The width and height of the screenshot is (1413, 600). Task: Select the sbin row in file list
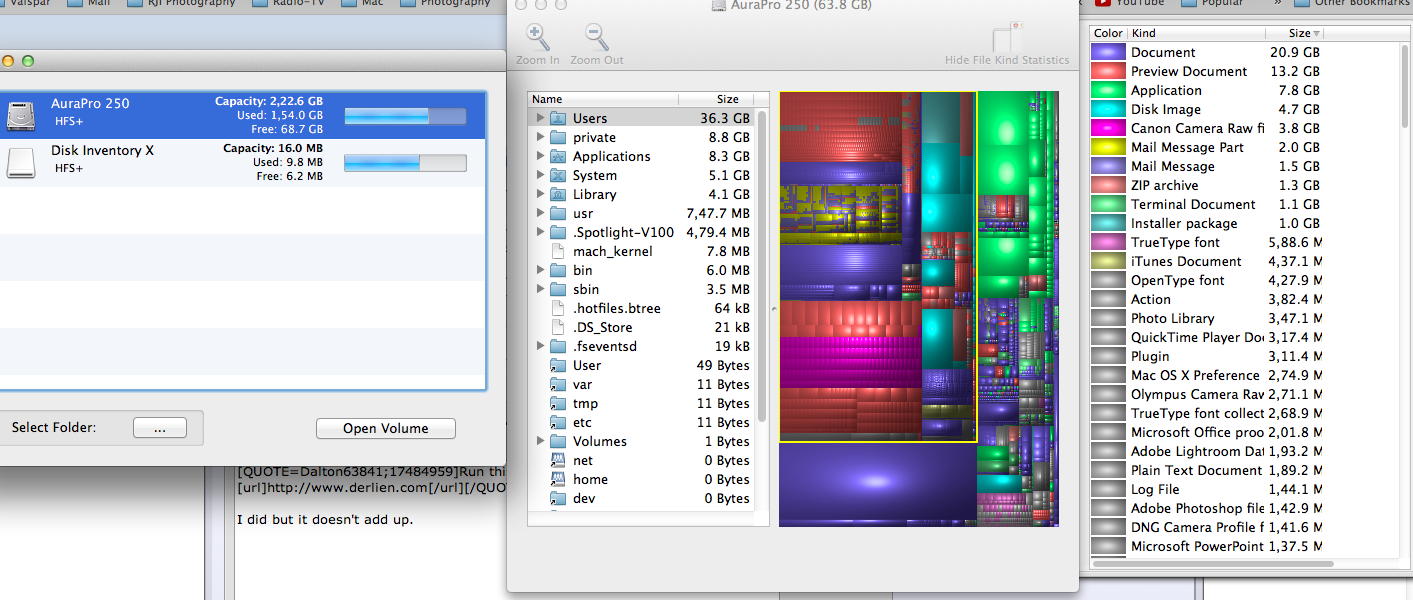(x=642, y=289)
